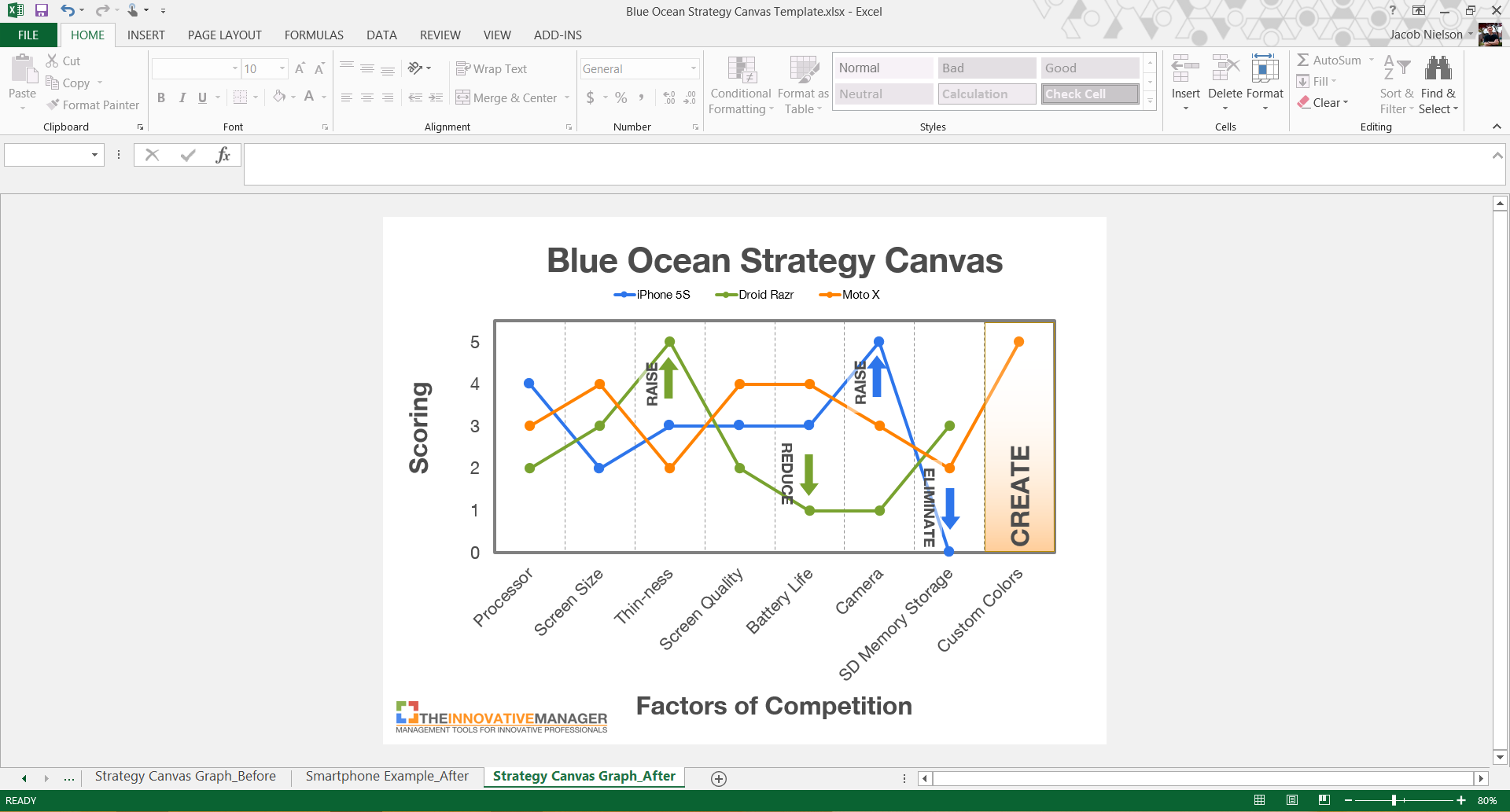The image size is (1510, 812).
Task: Toggle Wrap Text
Action: (492, 69)
